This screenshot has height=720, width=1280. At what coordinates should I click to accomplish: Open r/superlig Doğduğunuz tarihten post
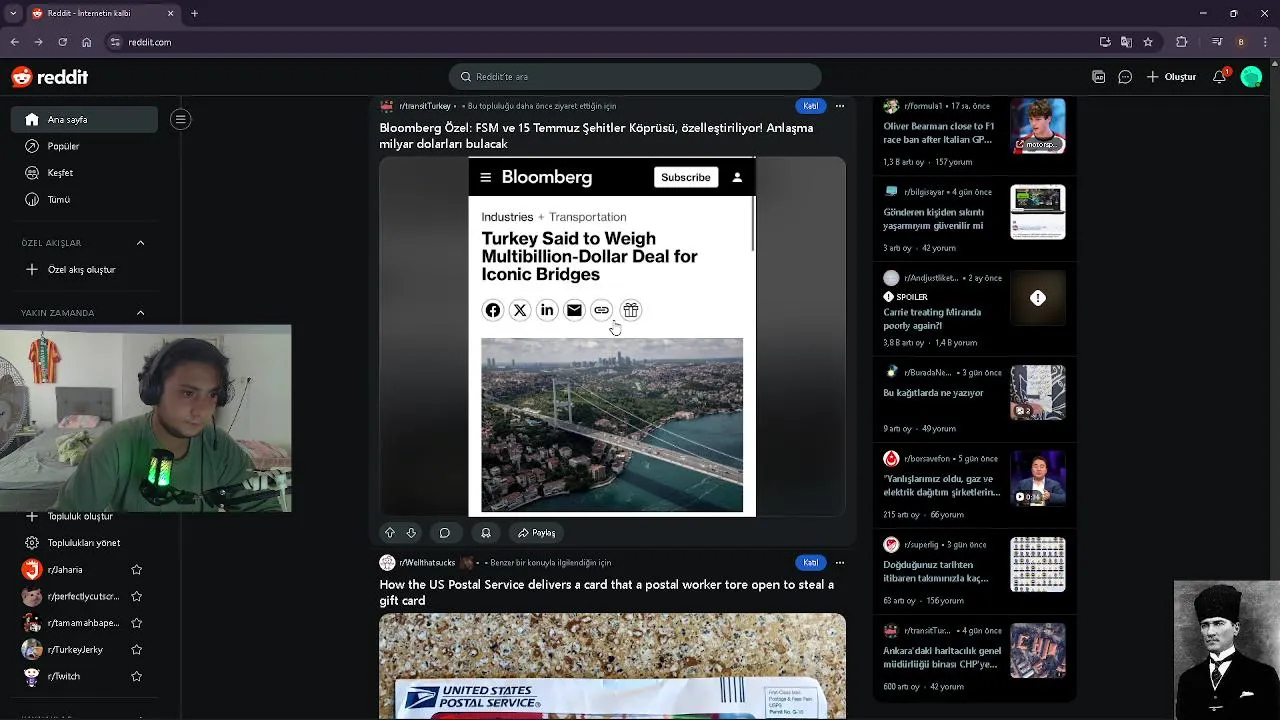pyautogui.click(x=936, y=571)
